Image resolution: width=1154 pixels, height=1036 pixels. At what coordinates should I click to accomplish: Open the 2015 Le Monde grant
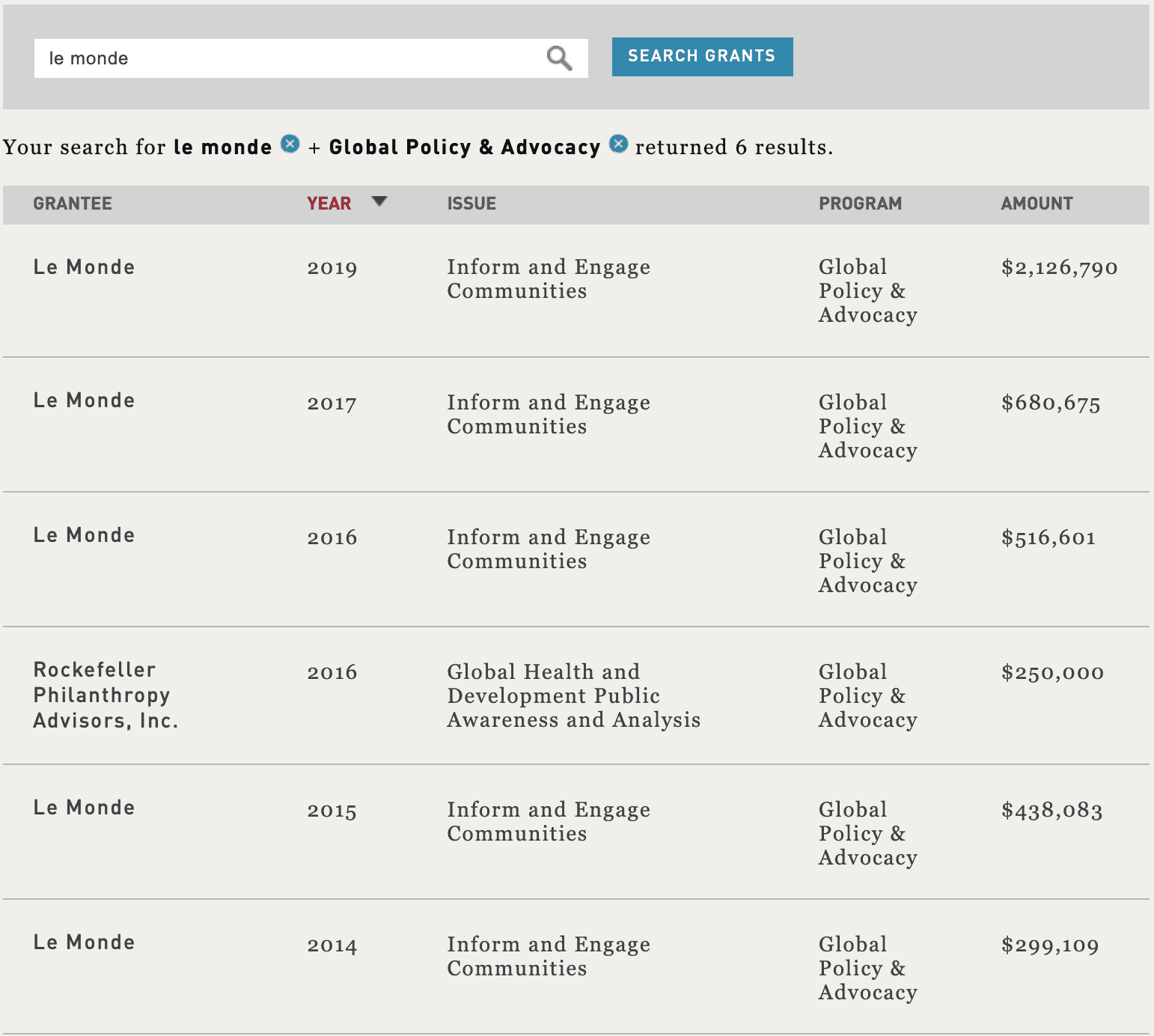(84, 808)
